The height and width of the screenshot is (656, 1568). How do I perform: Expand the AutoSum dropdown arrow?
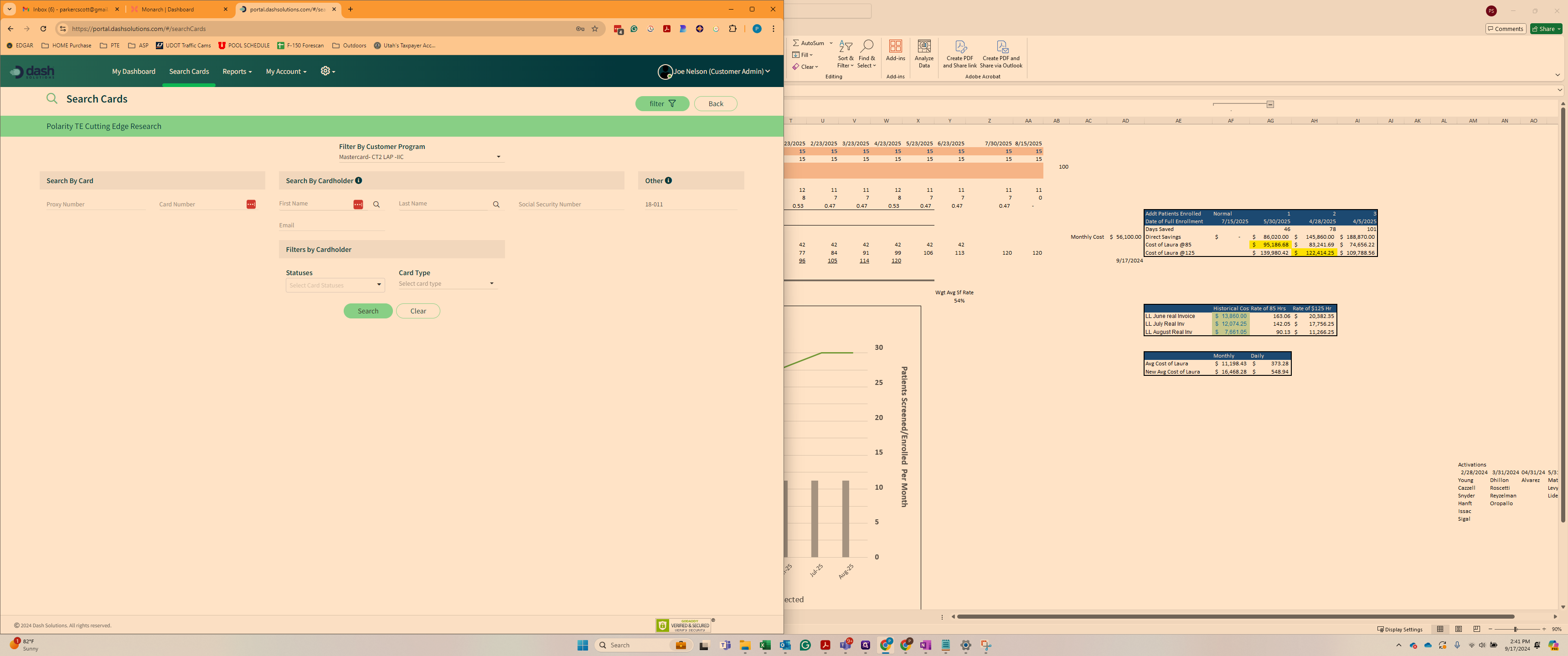(x=831, y=43)
